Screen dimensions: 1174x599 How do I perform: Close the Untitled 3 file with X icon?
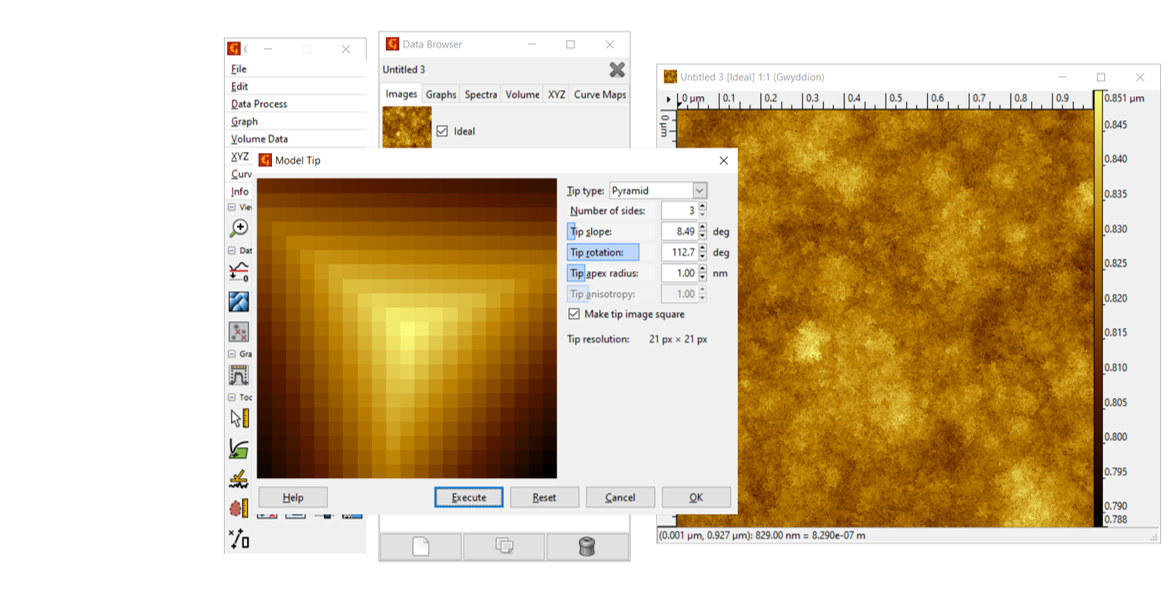617,69
